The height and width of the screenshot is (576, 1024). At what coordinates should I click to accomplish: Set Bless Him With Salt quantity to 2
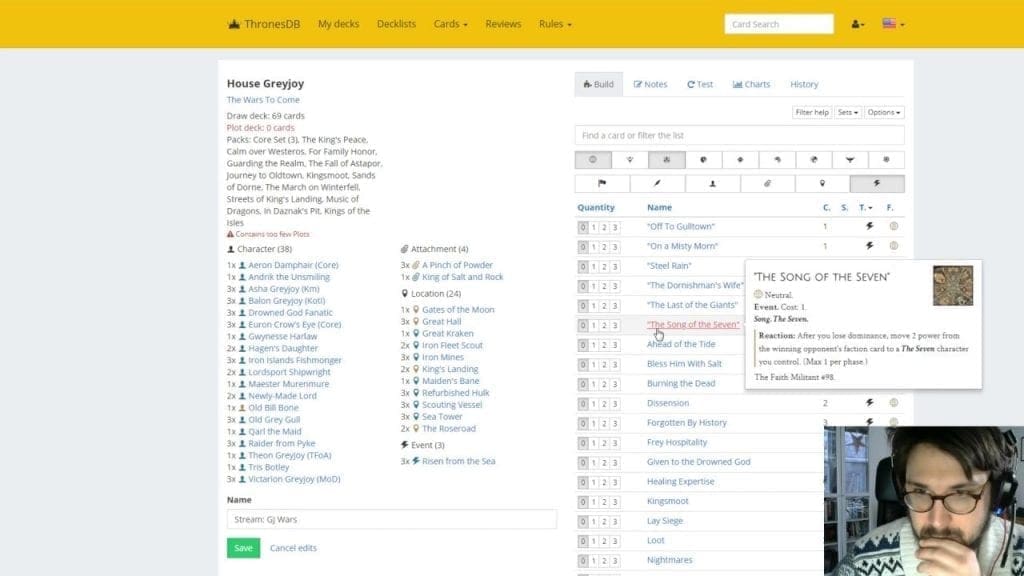604,364
